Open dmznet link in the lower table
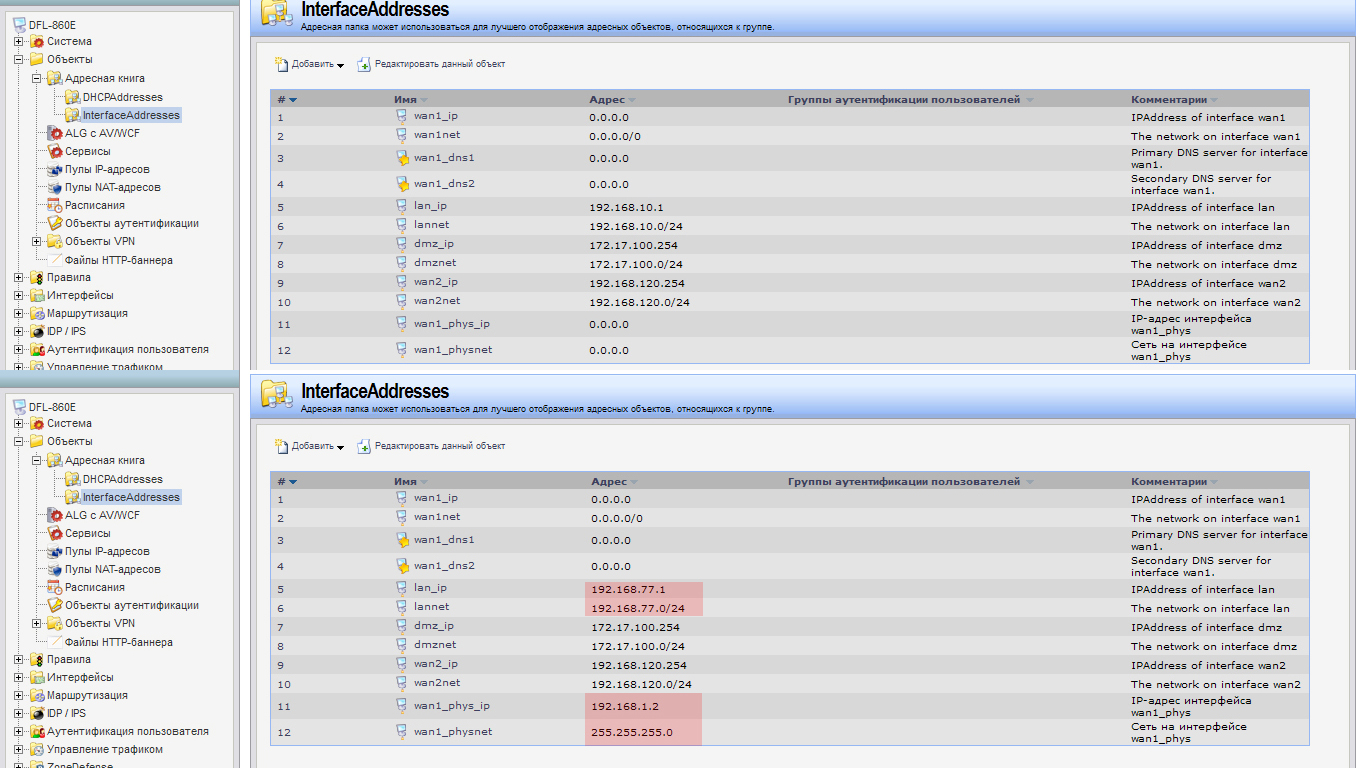This screenshot has height=768, width=1366. click(435, 645)
